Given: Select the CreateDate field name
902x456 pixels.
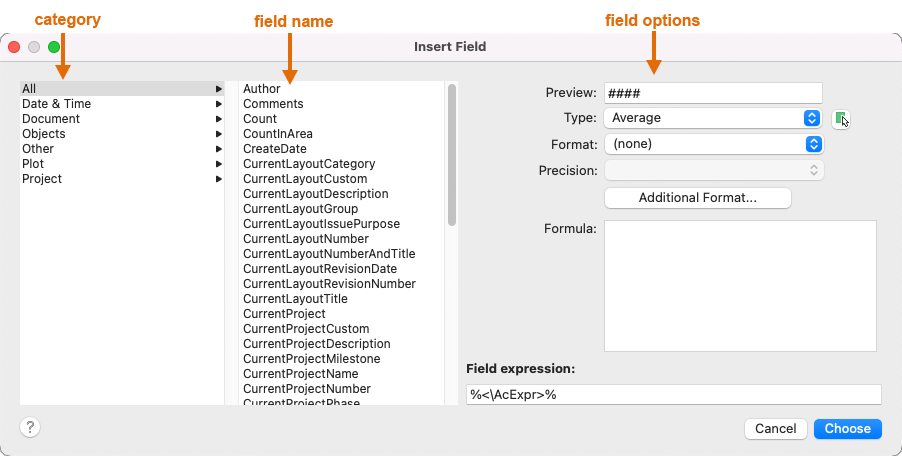Looking at the screenshot, I should tap(274, 149).
